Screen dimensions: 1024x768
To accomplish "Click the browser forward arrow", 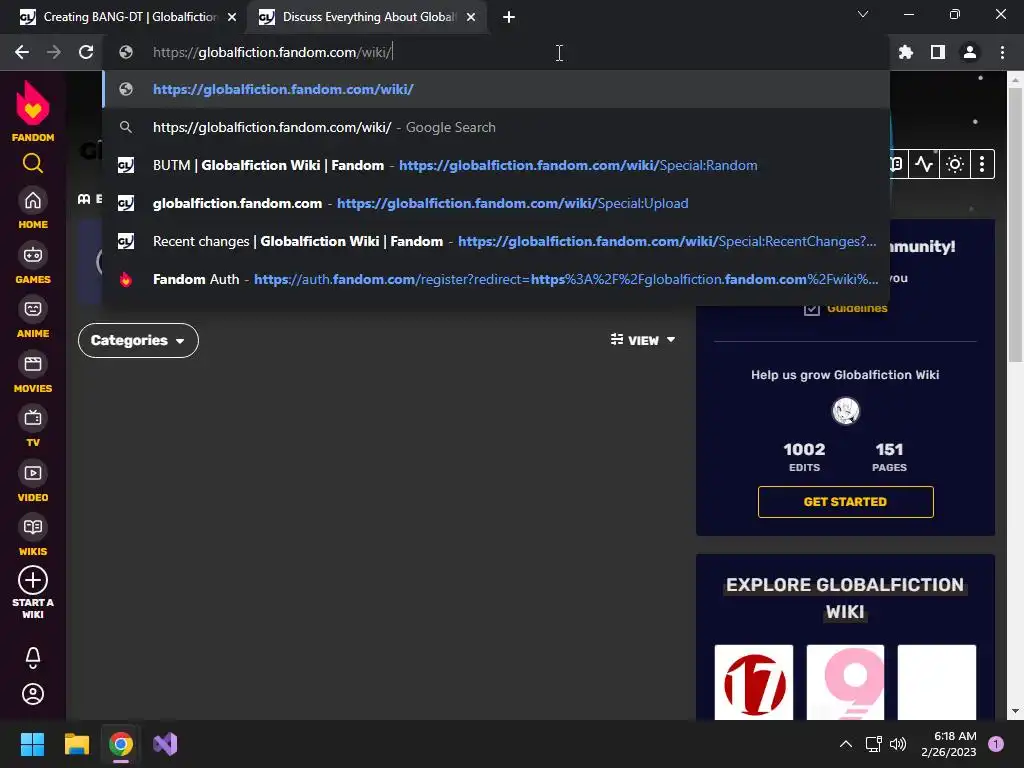I will click(x=54, y=52).
